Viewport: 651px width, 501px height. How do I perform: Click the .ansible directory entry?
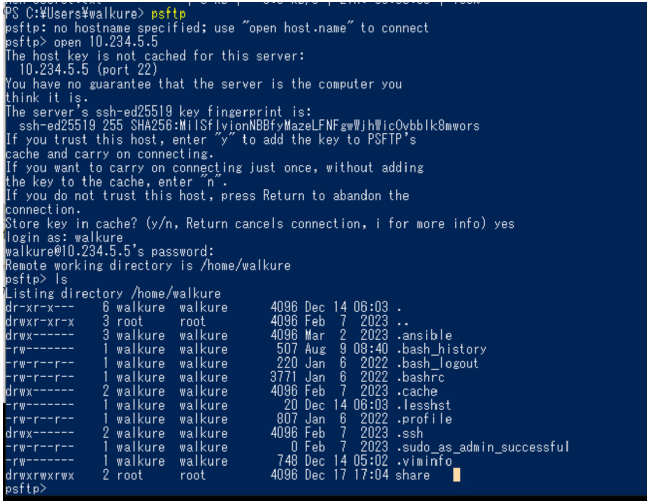424,336
